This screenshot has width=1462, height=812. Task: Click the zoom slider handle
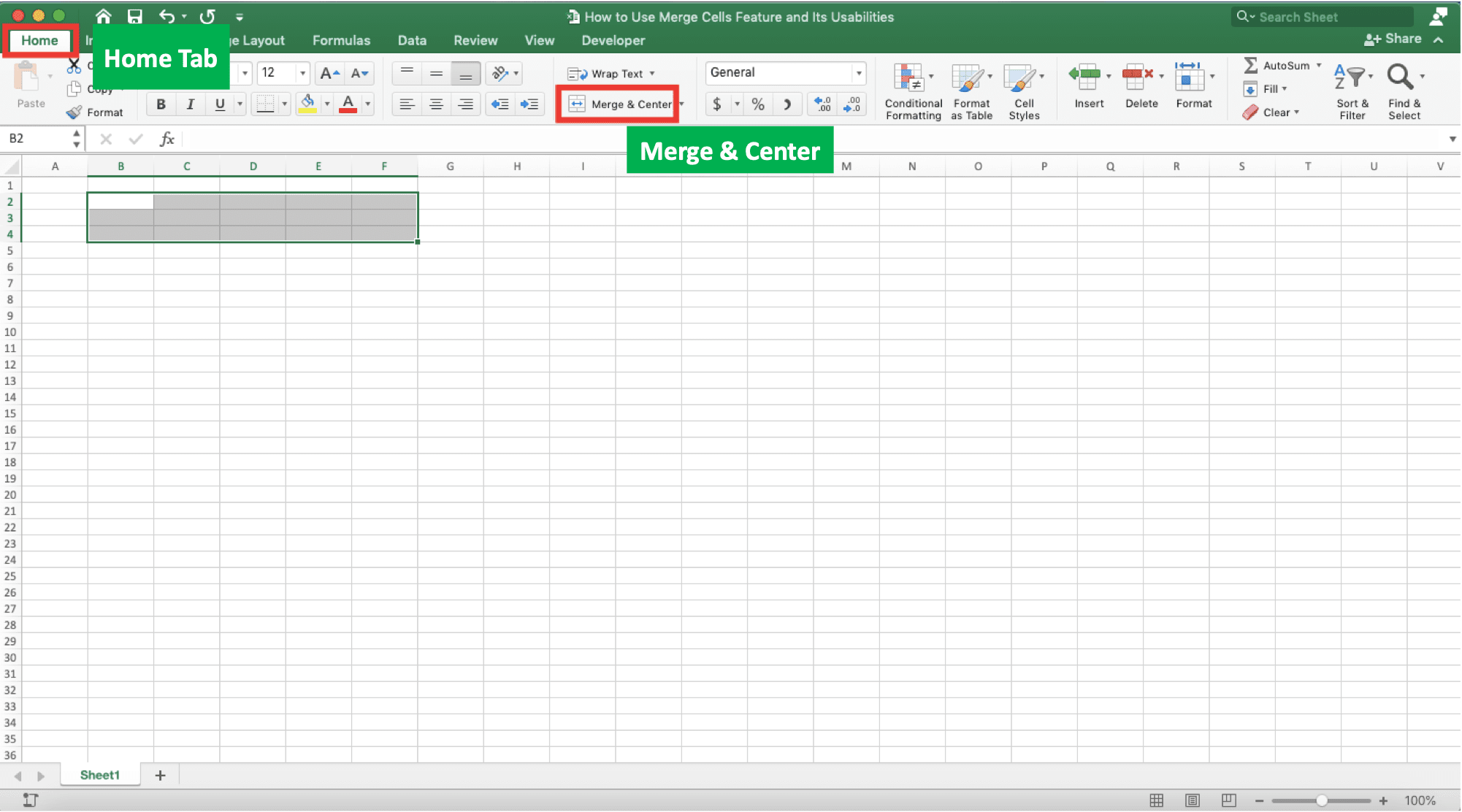pyautogui.click(x=1322, y=801)
